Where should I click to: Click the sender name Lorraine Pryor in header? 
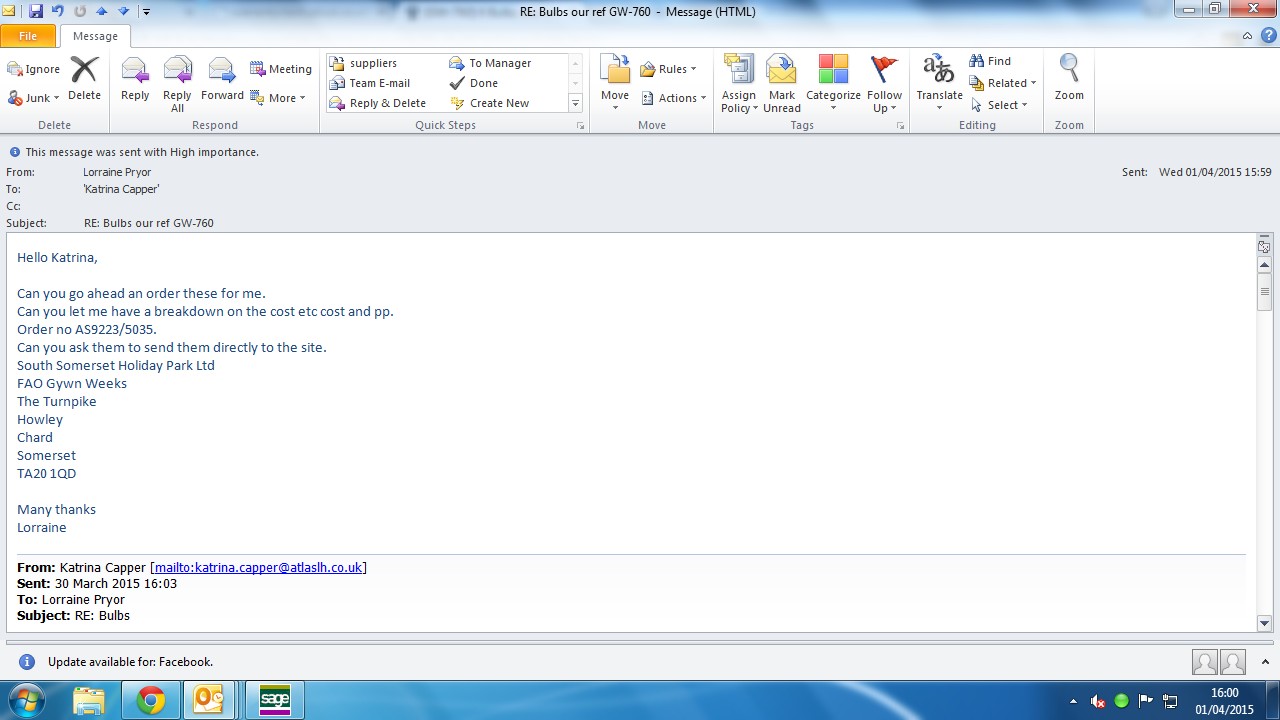tap(117, 172)
